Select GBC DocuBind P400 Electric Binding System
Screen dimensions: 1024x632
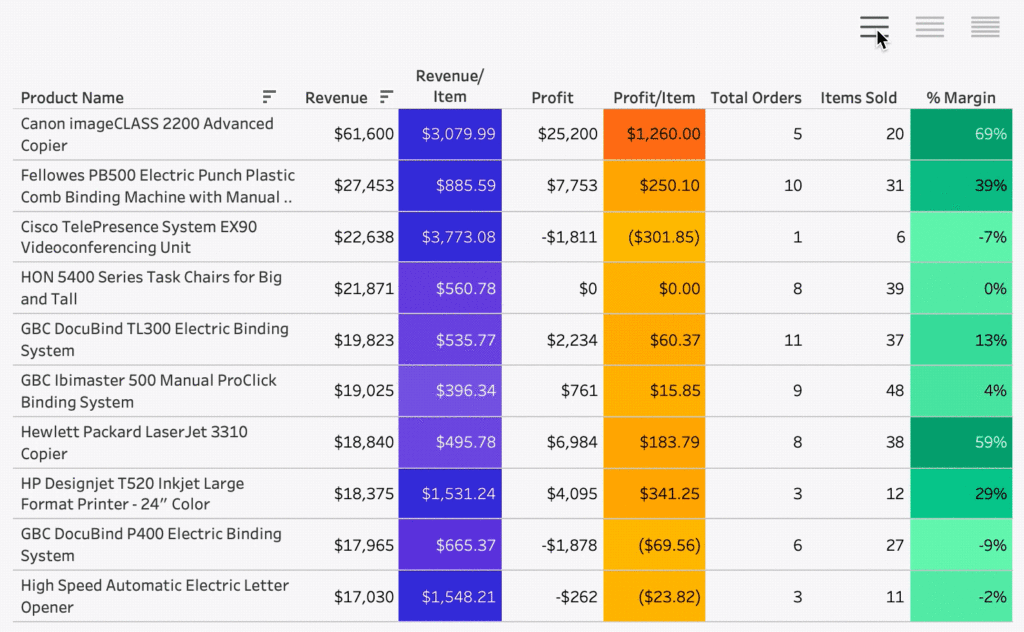click(151, 545)
